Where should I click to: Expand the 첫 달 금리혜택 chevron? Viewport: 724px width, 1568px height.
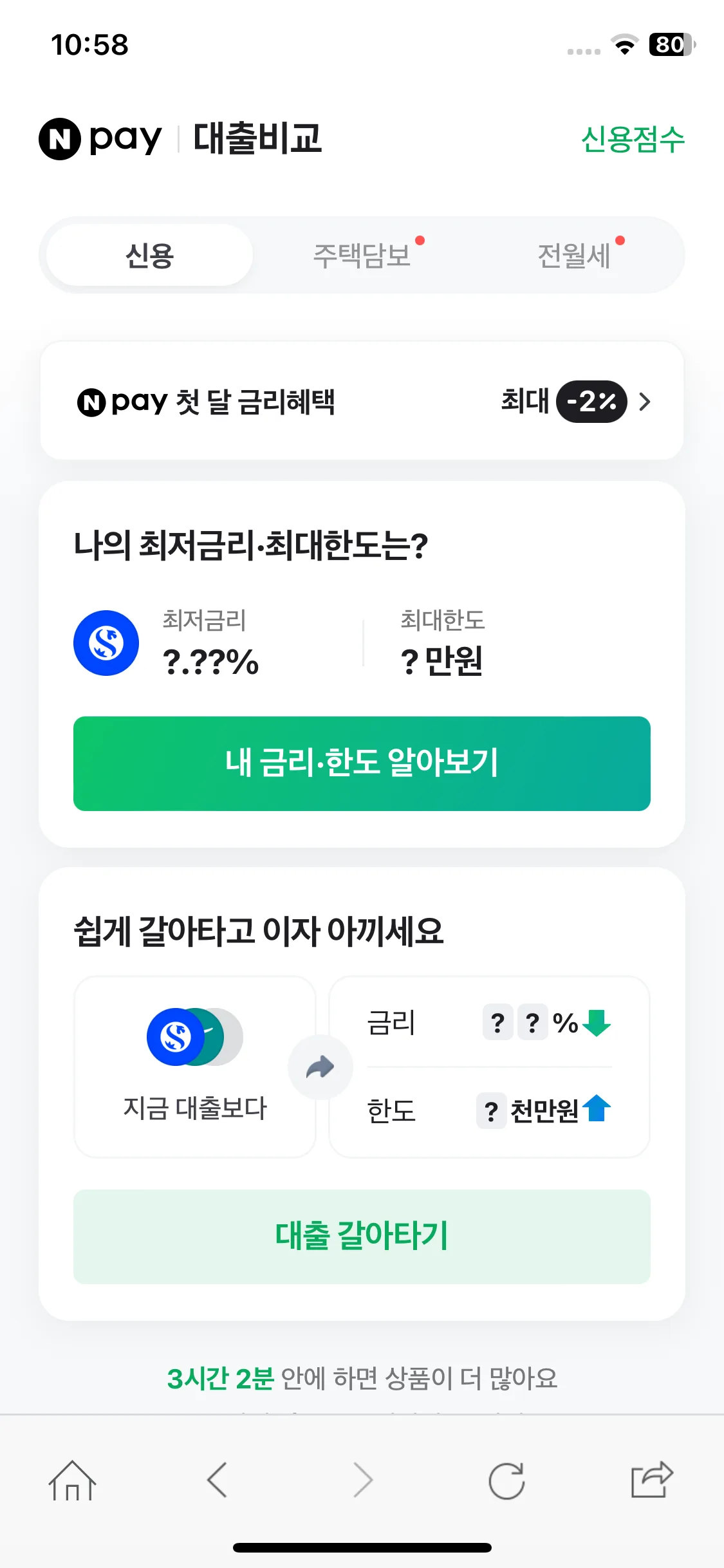(644, 402)
